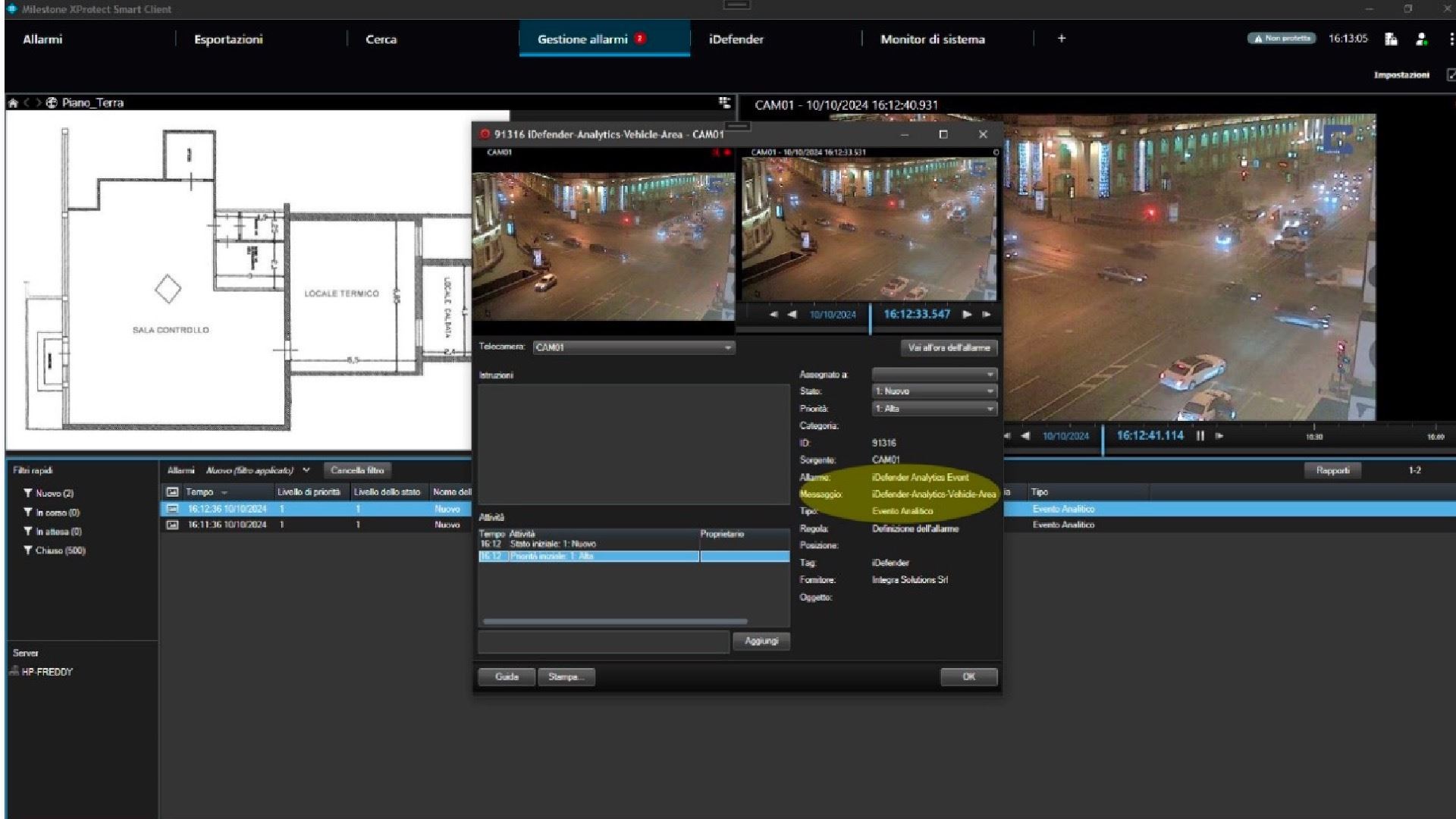Click Stampa button in alarm dialog
Viewport: 1456px width, 819px height.
click(x=566, y=677)
